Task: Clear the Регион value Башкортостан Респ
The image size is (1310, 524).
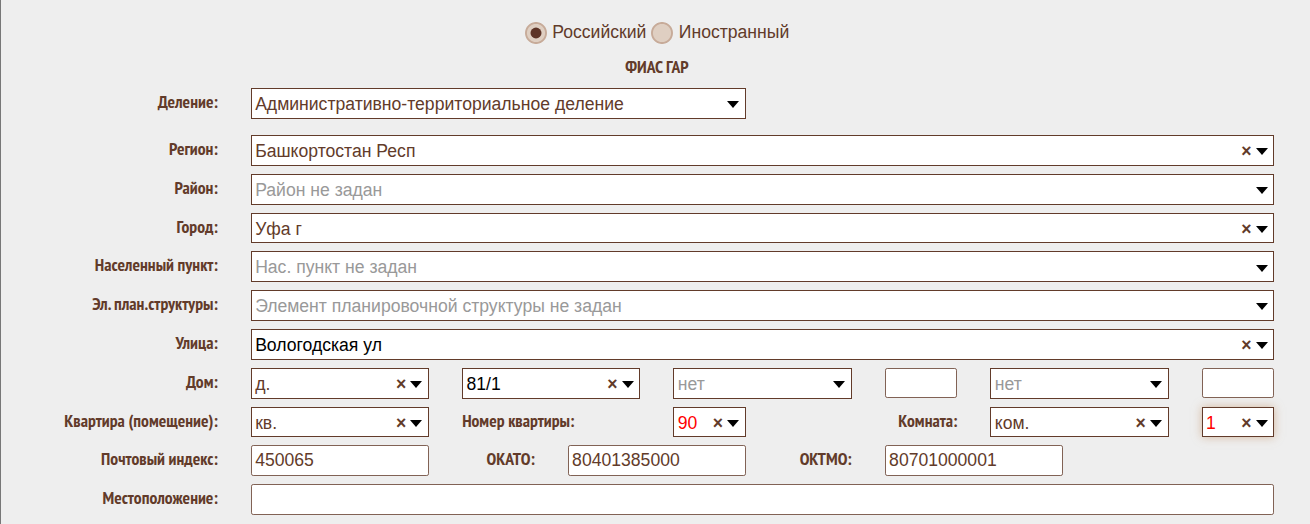Action: pos(1246,151)
